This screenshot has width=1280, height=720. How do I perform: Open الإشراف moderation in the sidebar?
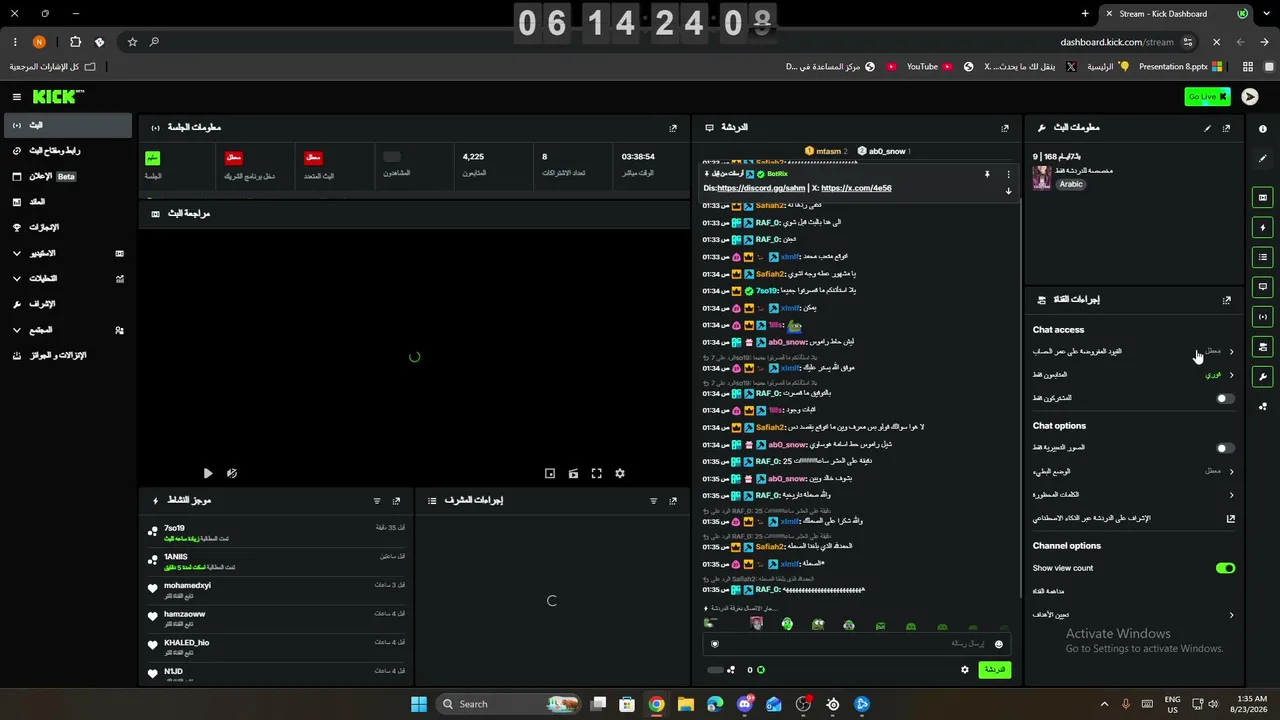pyautogui.click(x=68, y=304)
